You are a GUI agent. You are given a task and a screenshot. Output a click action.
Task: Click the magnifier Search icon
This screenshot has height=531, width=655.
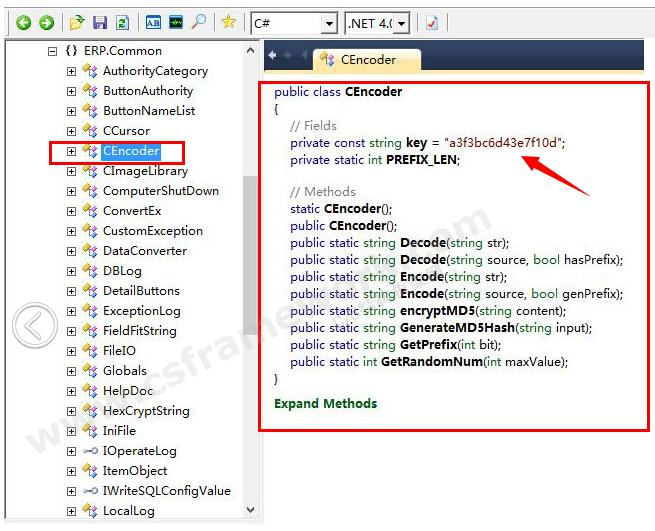point(199,22)
